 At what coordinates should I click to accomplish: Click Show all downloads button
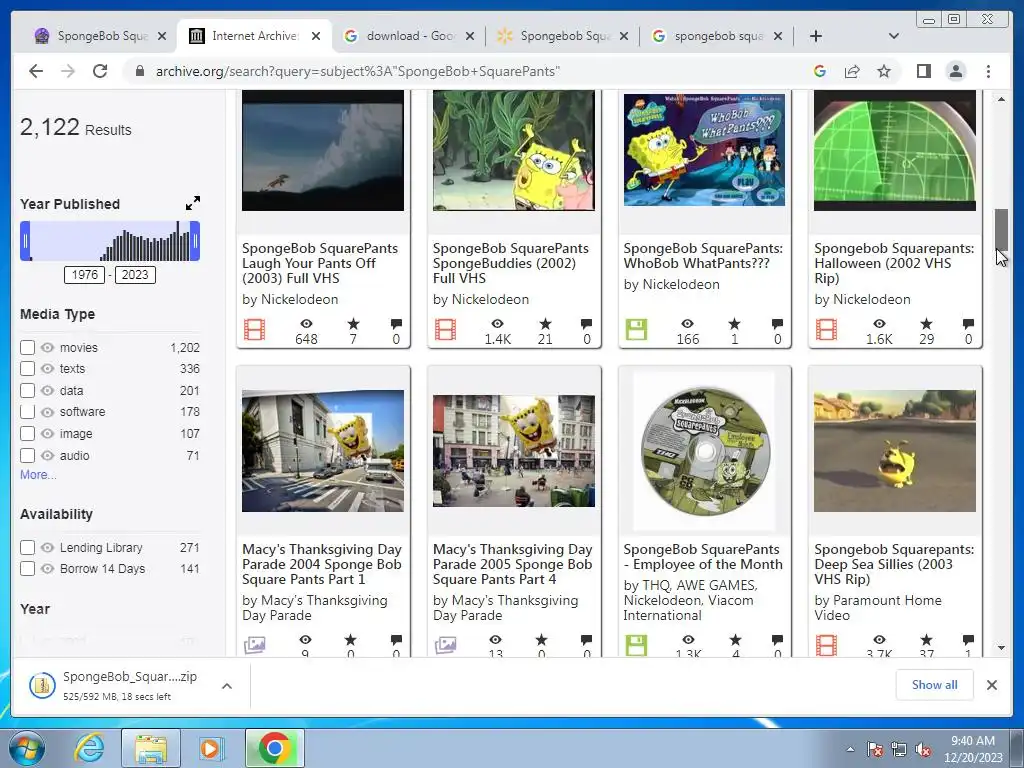tap(935, 685)
